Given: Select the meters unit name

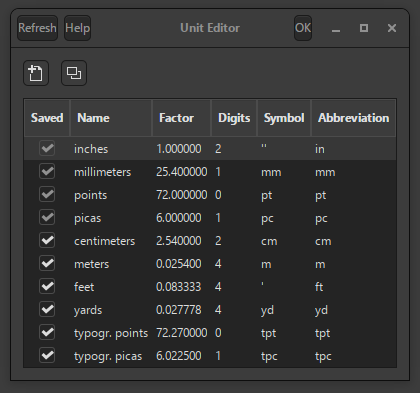Looking at the screenshot, I should click(x=92, y=264).
